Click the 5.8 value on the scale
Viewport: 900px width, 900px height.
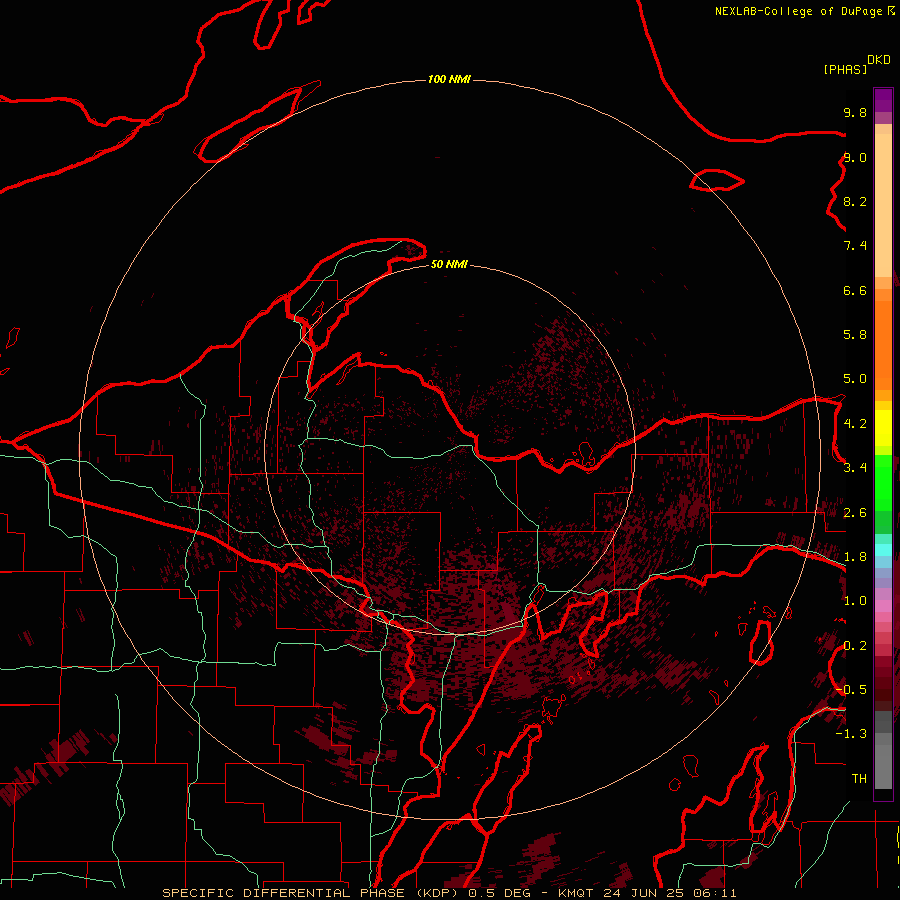855,335
